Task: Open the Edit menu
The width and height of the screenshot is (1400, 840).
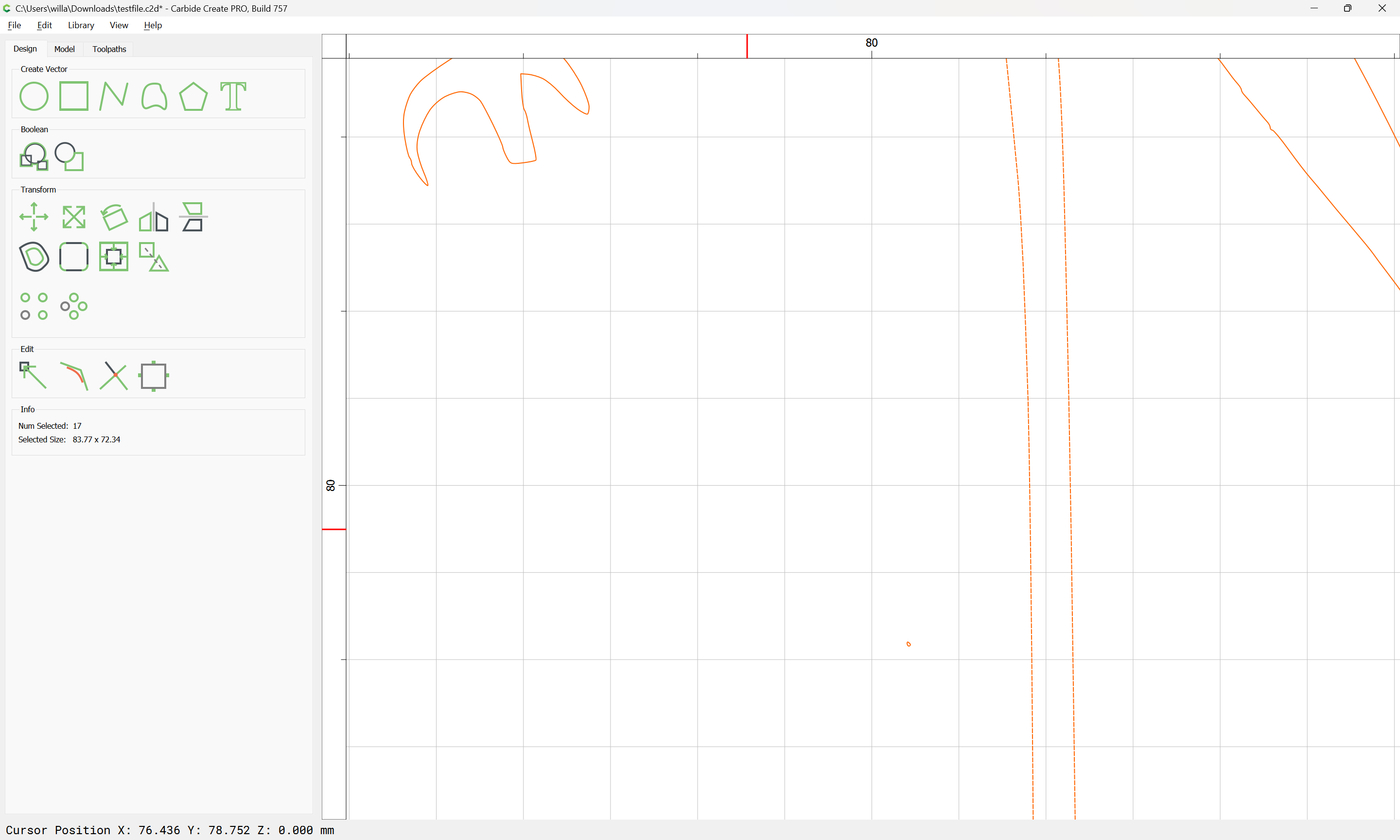Action: pos(45,25)
